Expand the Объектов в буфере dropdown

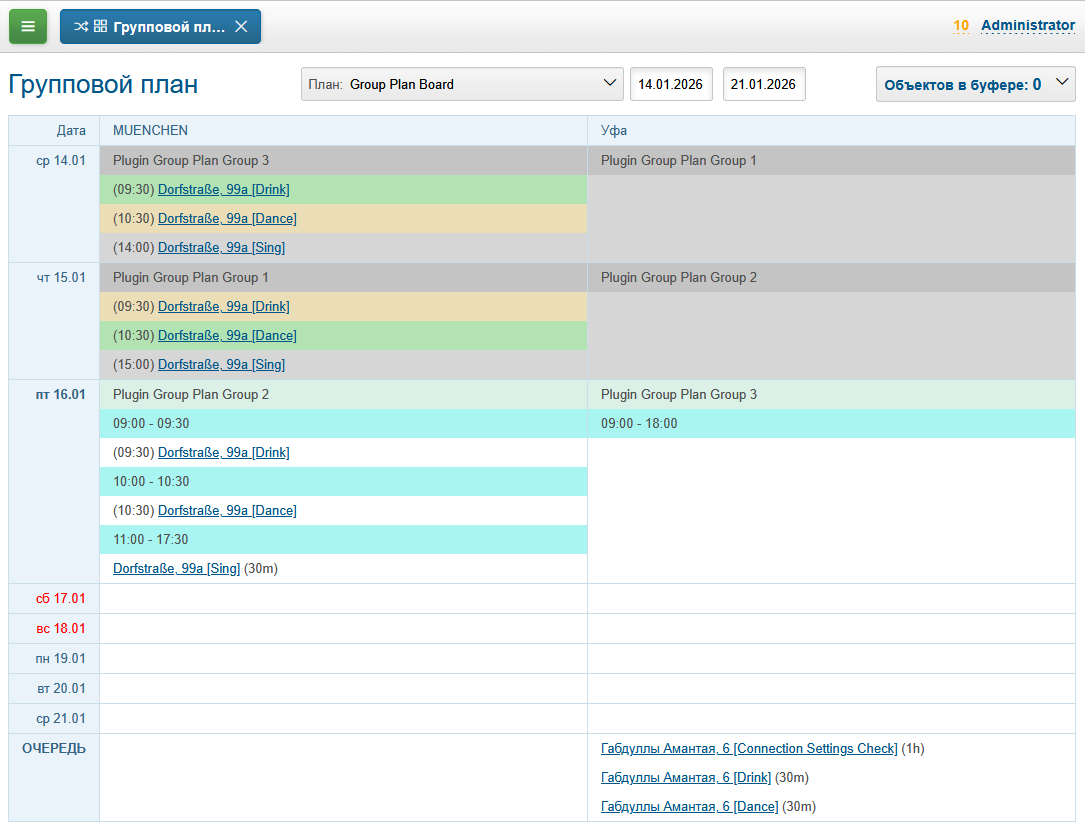click(974, 85)
